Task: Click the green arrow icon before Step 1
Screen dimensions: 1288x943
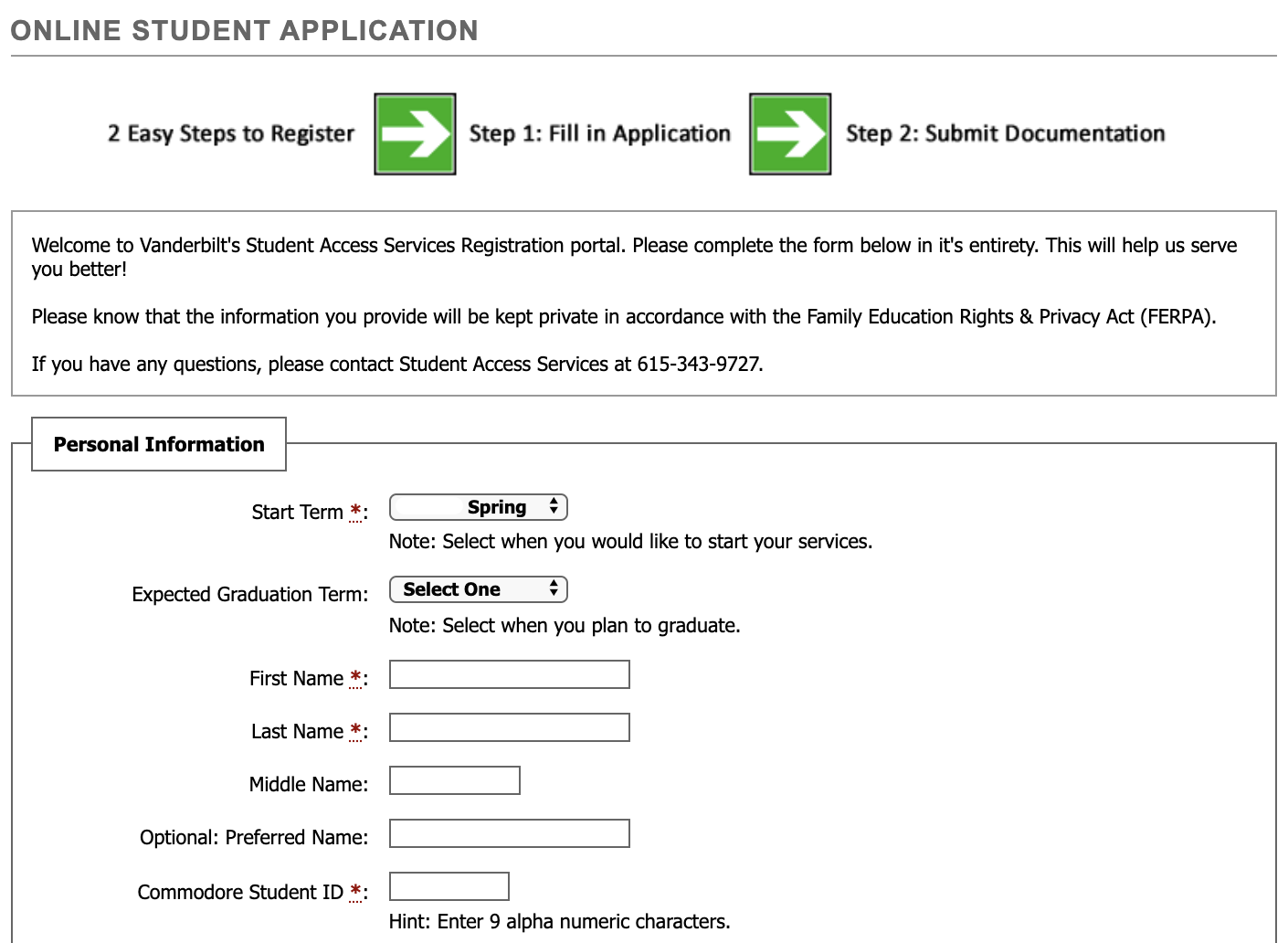Action: [x=414, y=133]
